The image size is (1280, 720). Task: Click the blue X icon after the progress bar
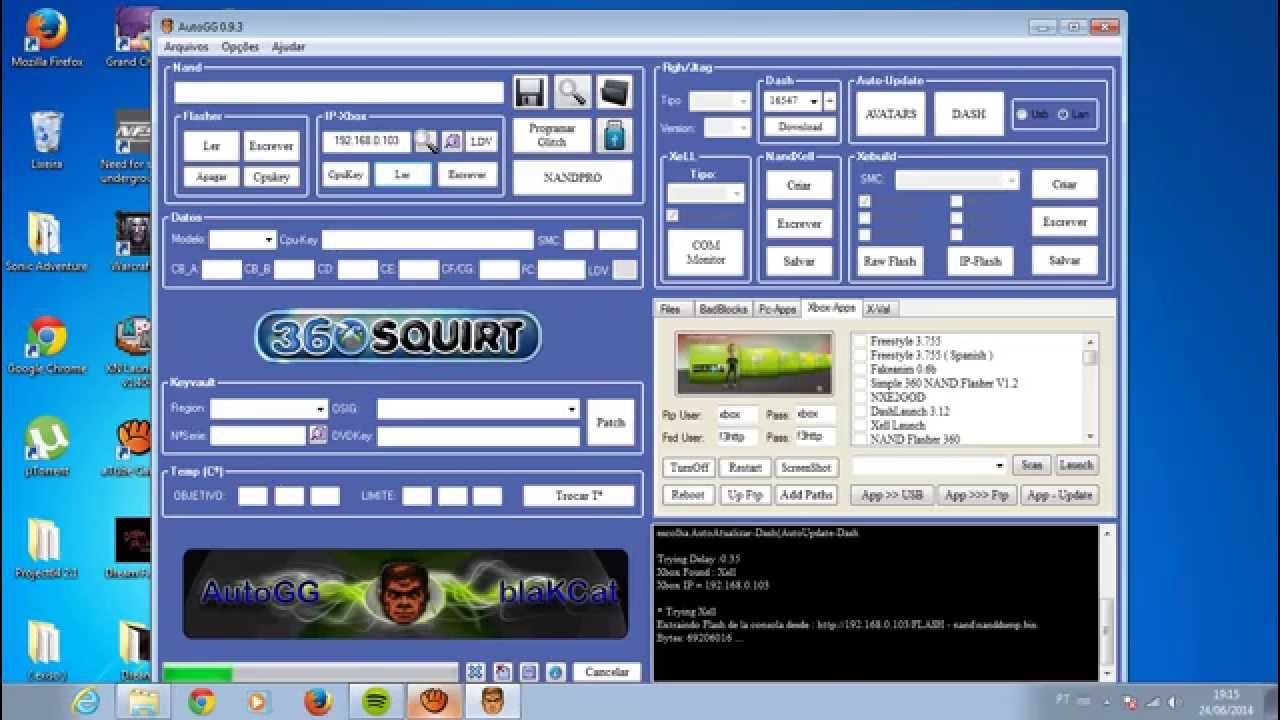(476, 672)
